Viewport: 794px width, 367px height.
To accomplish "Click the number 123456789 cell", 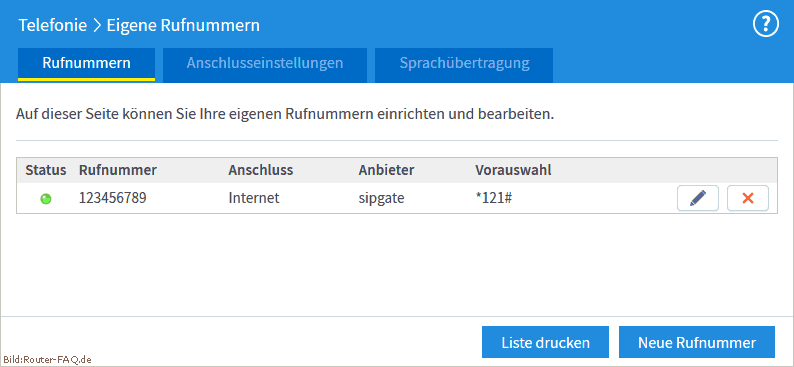I will coord(112,198).
